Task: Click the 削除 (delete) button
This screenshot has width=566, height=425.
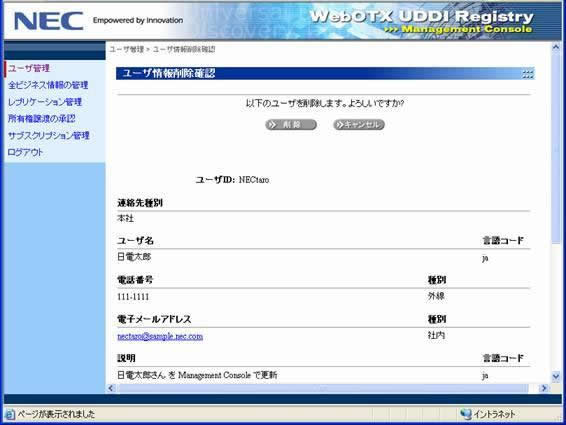Action: pyautogui.click(x=291, y=125)
